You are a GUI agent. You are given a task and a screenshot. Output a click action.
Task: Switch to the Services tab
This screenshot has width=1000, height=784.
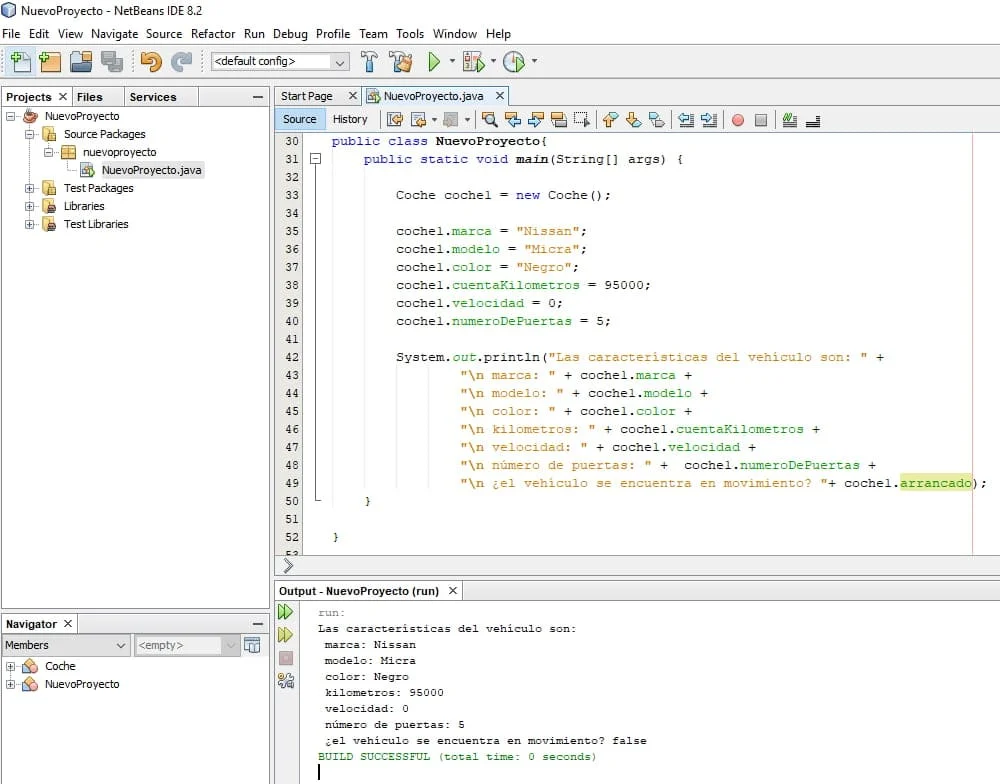tap(153, 97)
